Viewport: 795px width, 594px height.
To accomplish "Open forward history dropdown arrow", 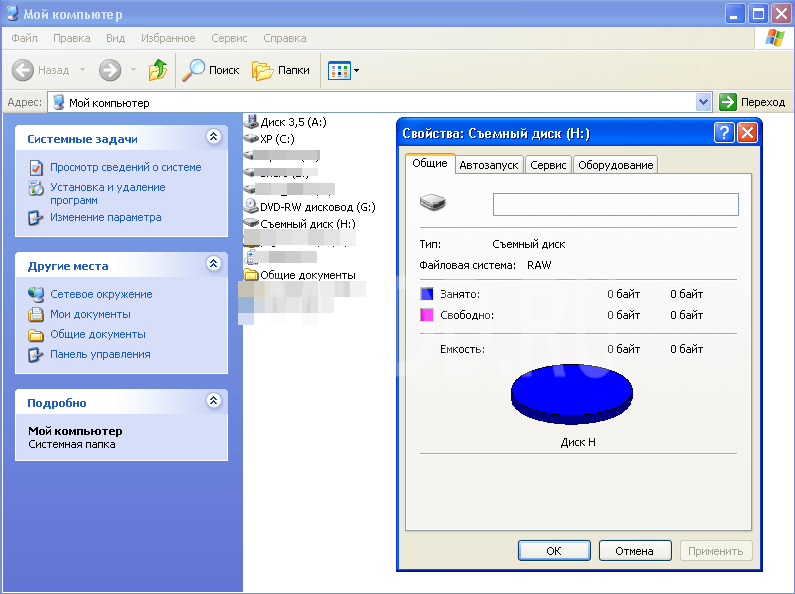I will 133,70.
